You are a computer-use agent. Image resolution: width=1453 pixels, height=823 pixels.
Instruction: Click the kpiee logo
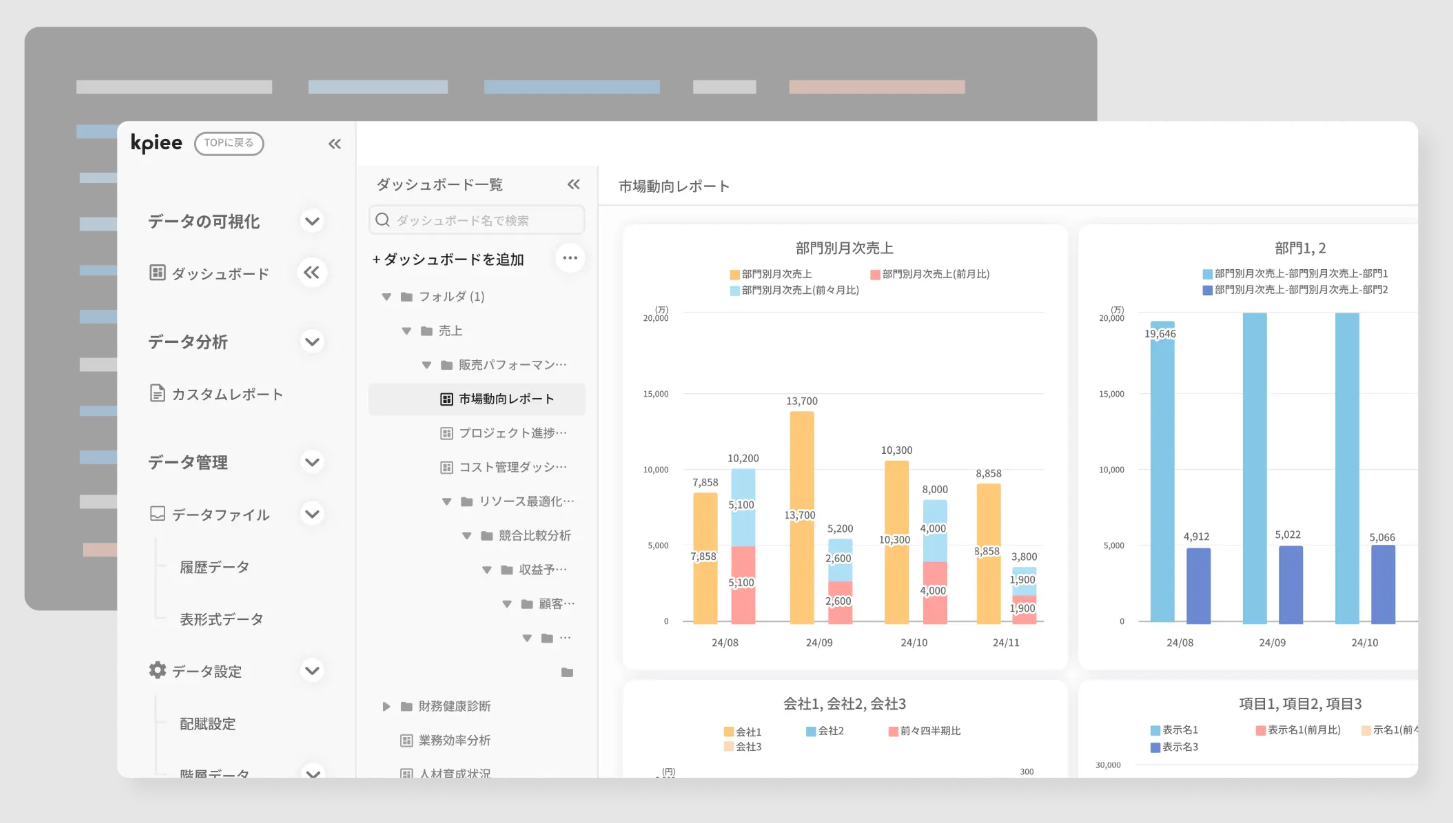click(x=157, y=143)
